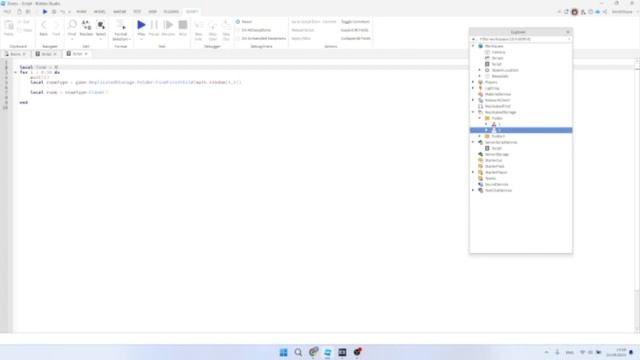The height and width of the screenshot is (360, 640).
Task: Click Expand All Folds action
Action: click(354, 30)
